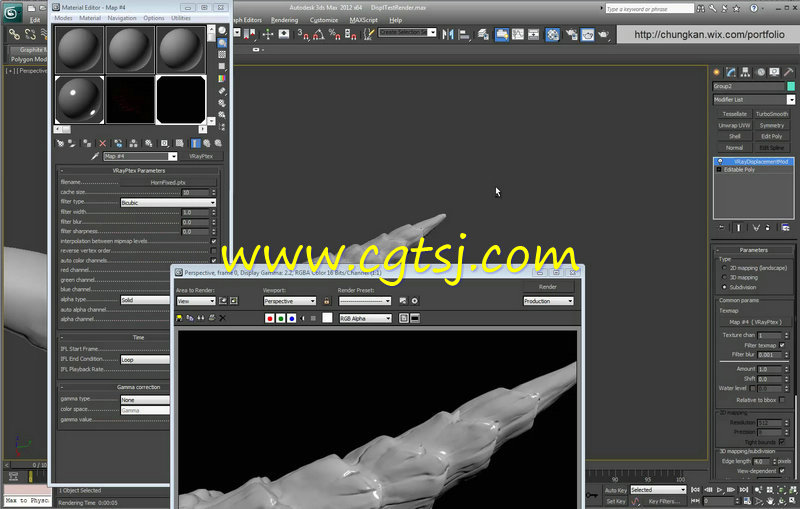Open the Rendered Frame Window toolbar icon

pos(588,34)
